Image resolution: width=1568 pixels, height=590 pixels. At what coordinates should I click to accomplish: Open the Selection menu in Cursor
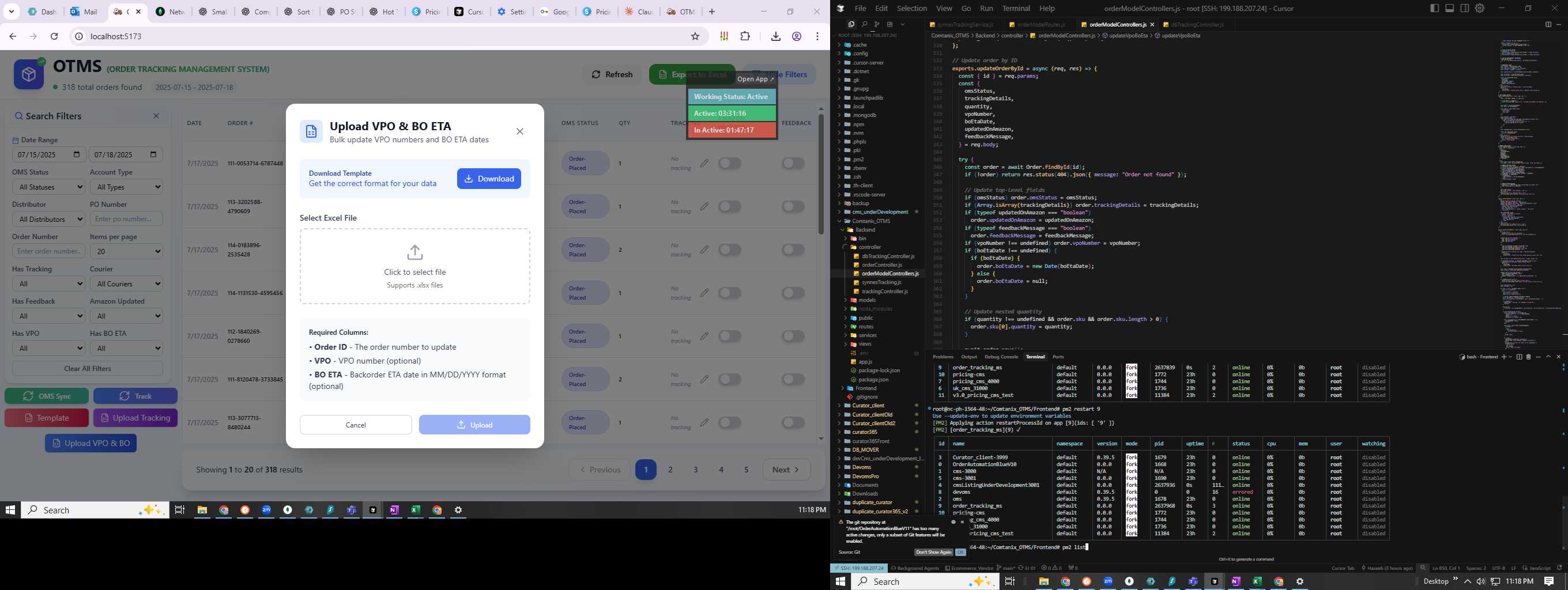point(912,8)
